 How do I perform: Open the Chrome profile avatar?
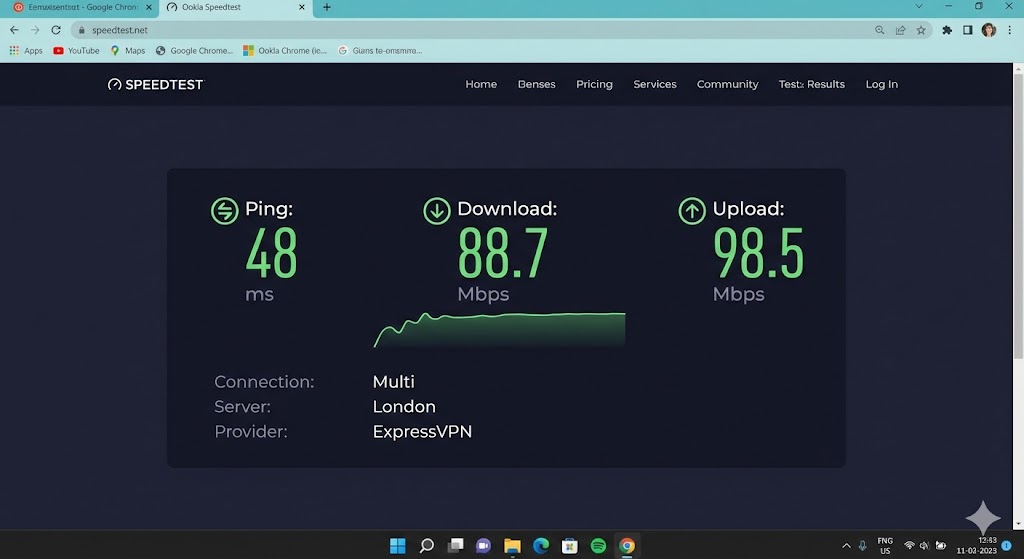coord(989,30)
